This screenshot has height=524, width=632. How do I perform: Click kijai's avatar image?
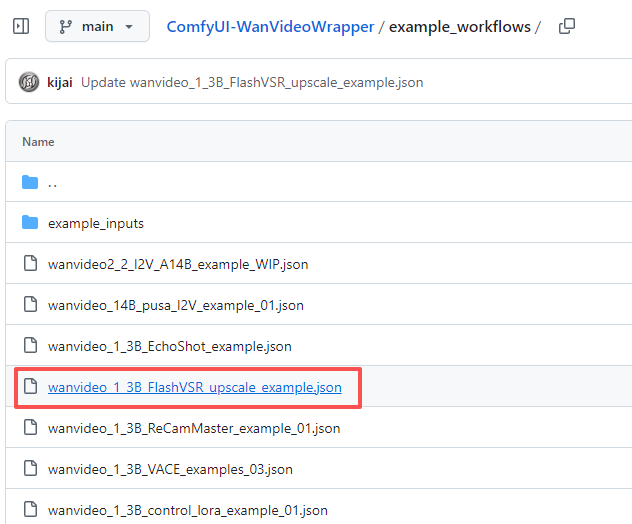29,82
